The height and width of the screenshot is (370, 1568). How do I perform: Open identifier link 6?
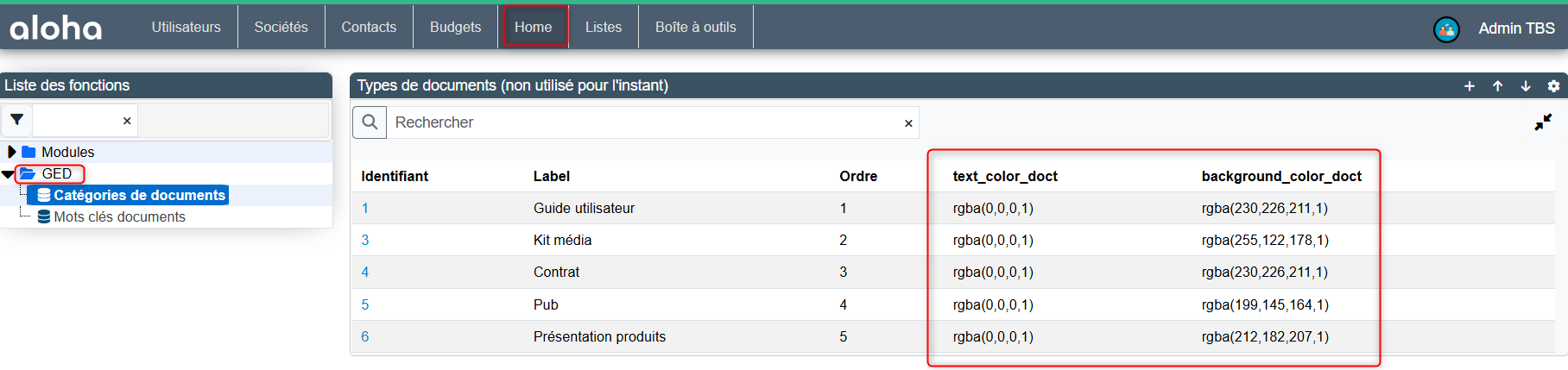pyautogui.click(x=365, y=336)
